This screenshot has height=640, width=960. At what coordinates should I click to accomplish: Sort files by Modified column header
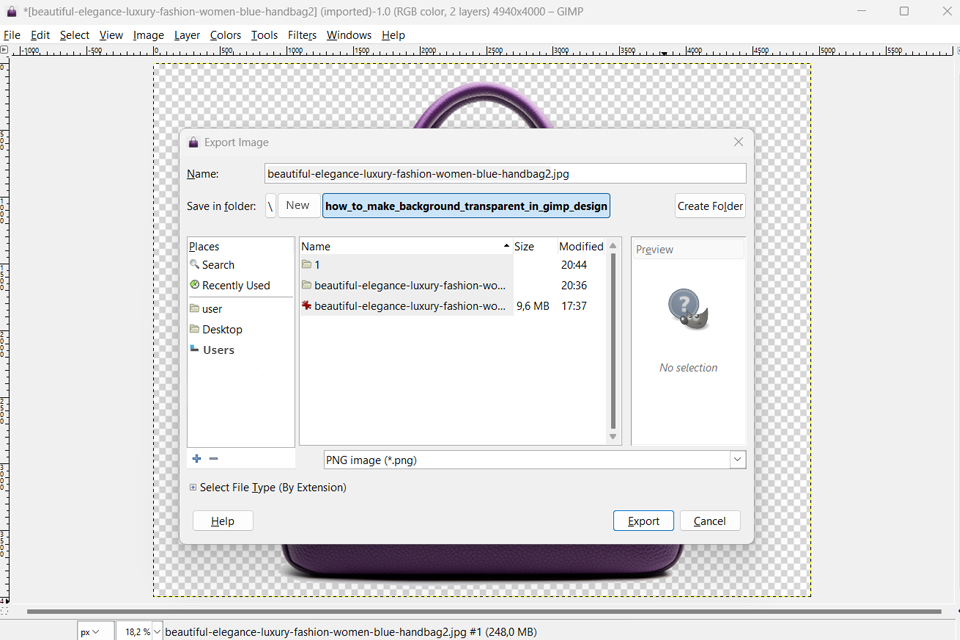(581, 246)
